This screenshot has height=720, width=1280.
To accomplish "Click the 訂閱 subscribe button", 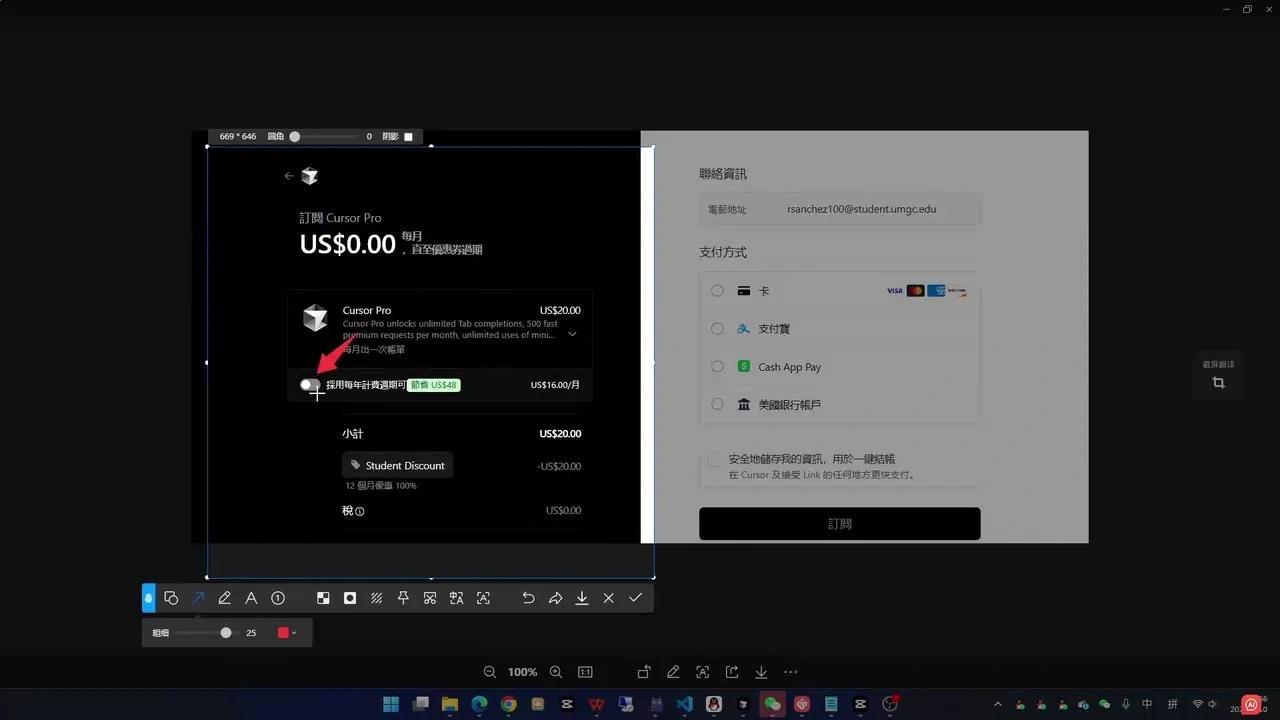I will click(839, 523).
